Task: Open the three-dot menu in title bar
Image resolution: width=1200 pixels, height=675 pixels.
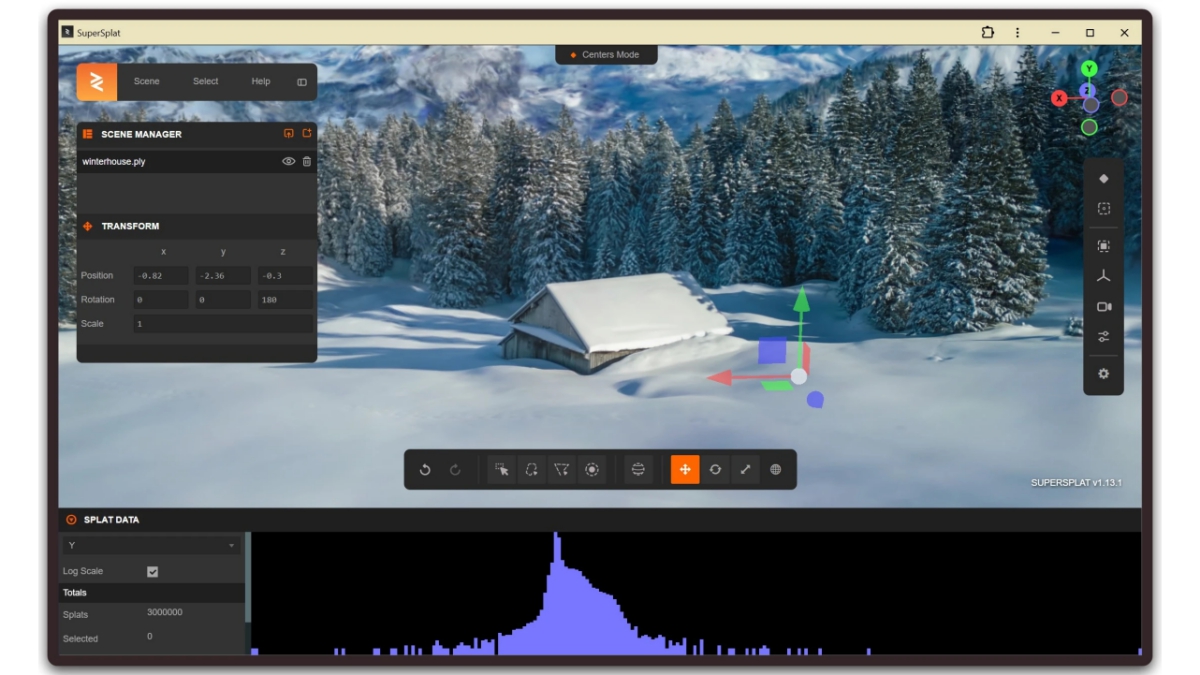Action: [1018, 33]
